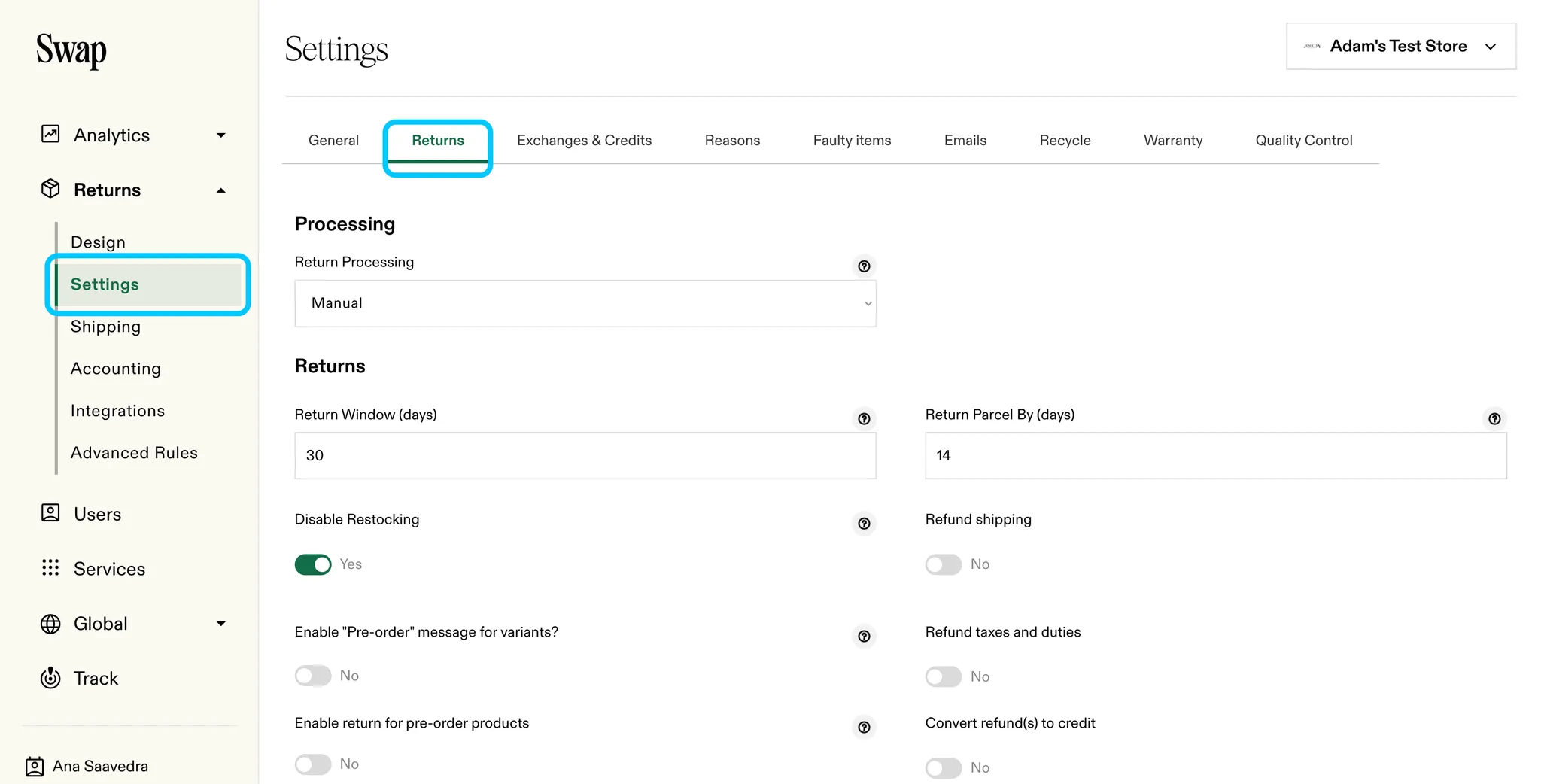Open the Warranty tab
The image size is (1541, 784).
click(1173, 141)
